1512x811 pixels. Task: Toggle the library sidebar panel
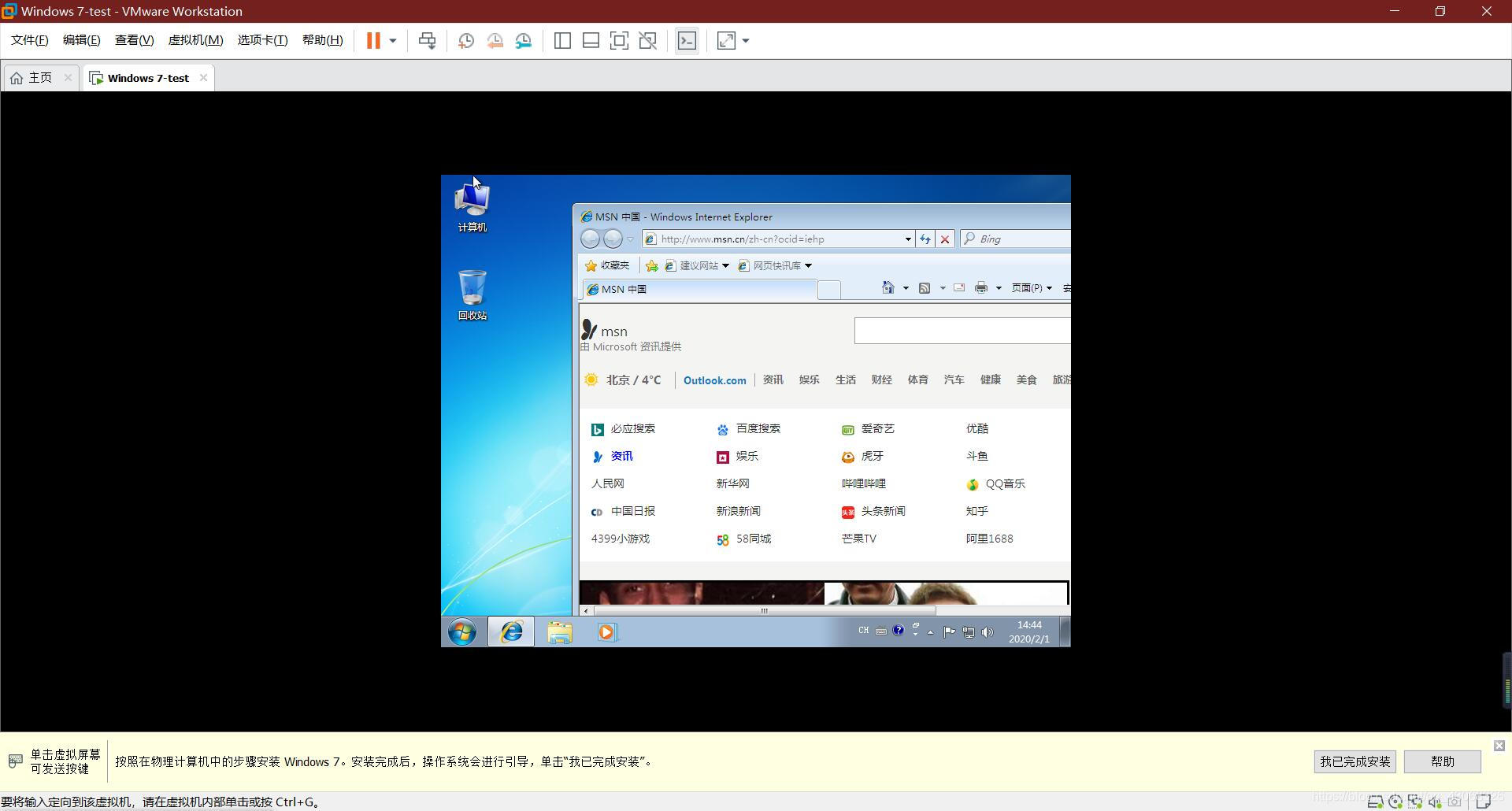click(562, 41)
